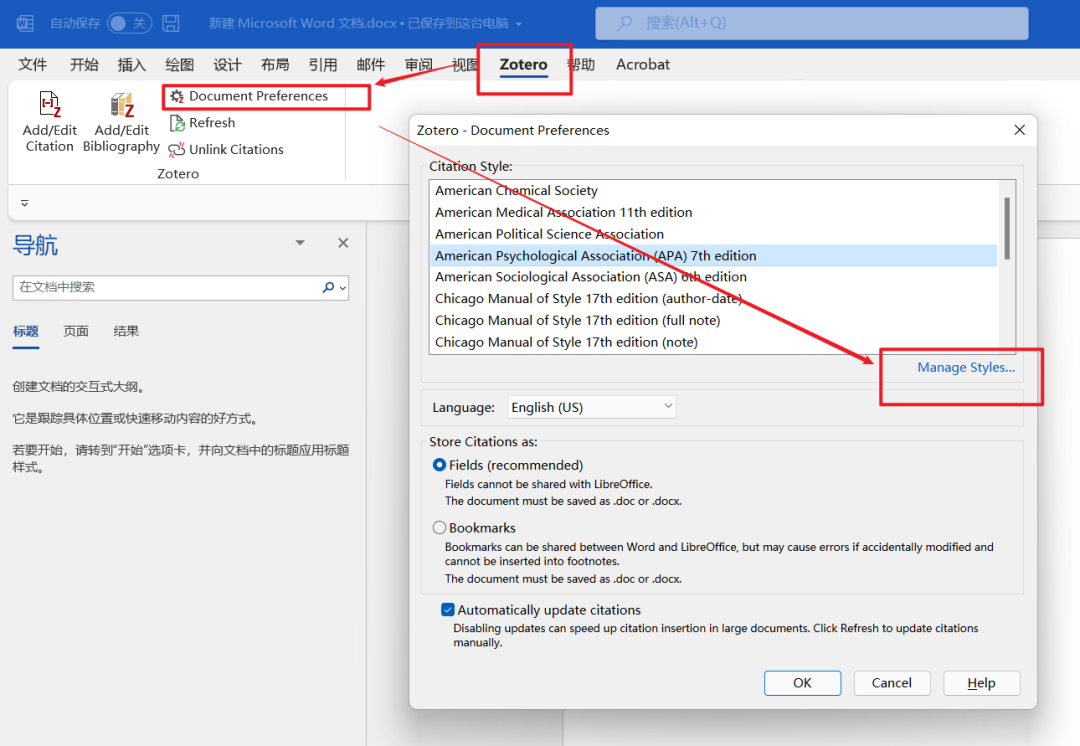The image size is (1080, 746).
Task: Switch to the 插入 ribbon tab
Action: 132,65
